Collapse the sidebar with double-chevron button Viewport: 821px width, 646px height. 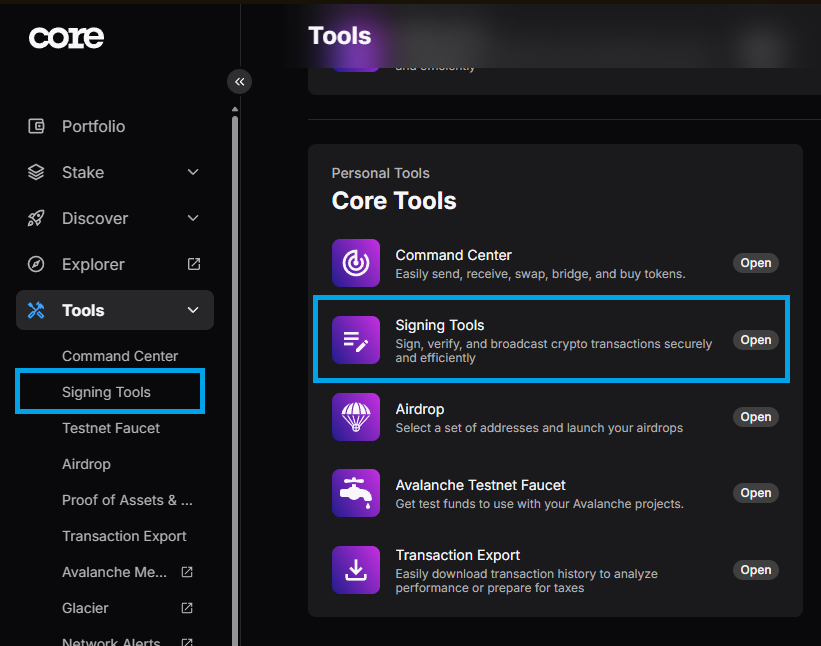pyautogui.click(x=239, y=82)
